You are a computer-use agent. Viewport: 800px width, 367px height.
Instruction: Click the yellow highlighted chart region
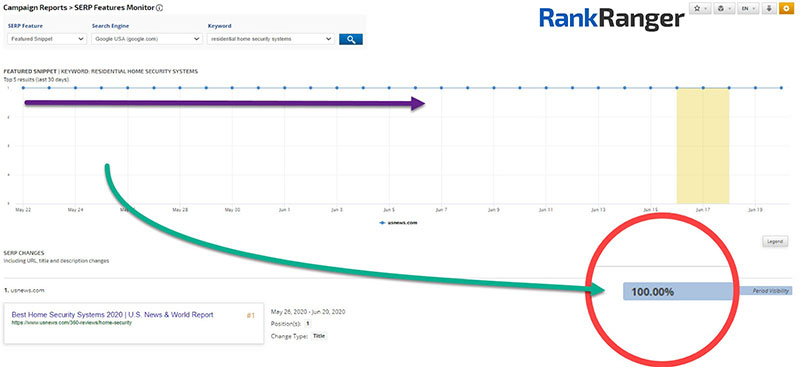pos(703,146)
